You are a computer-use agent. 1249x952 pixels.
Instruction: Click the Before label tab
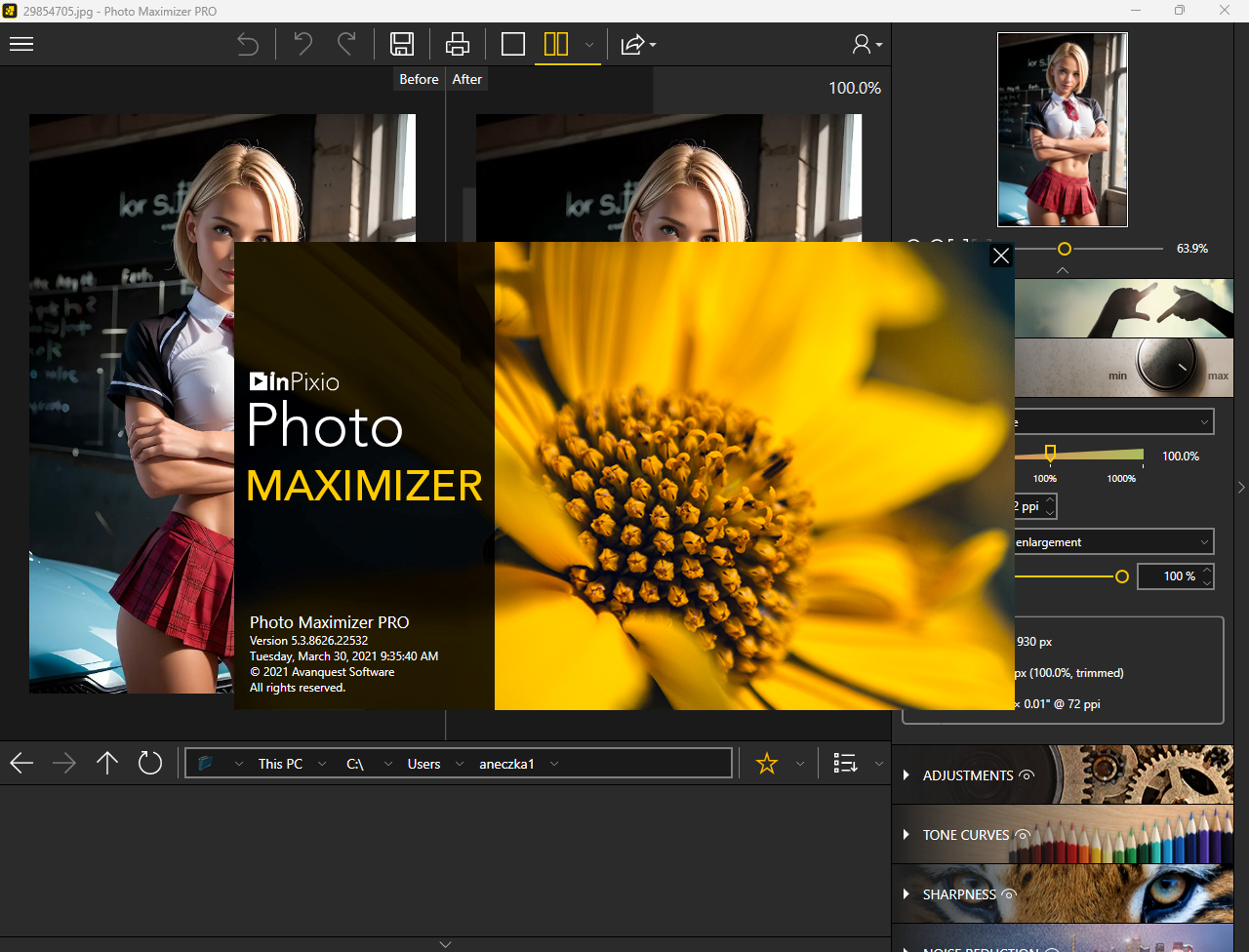pos(419,80)
